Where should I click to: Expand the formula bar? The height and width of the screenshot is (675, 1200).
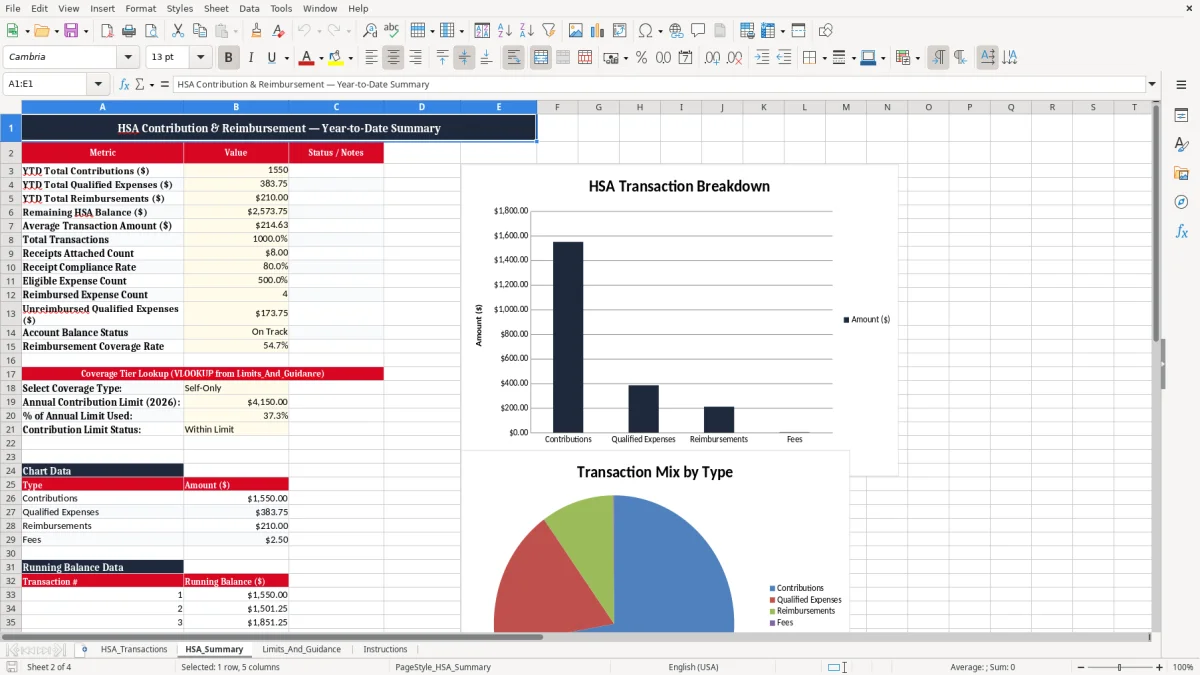pos(1152,84)
